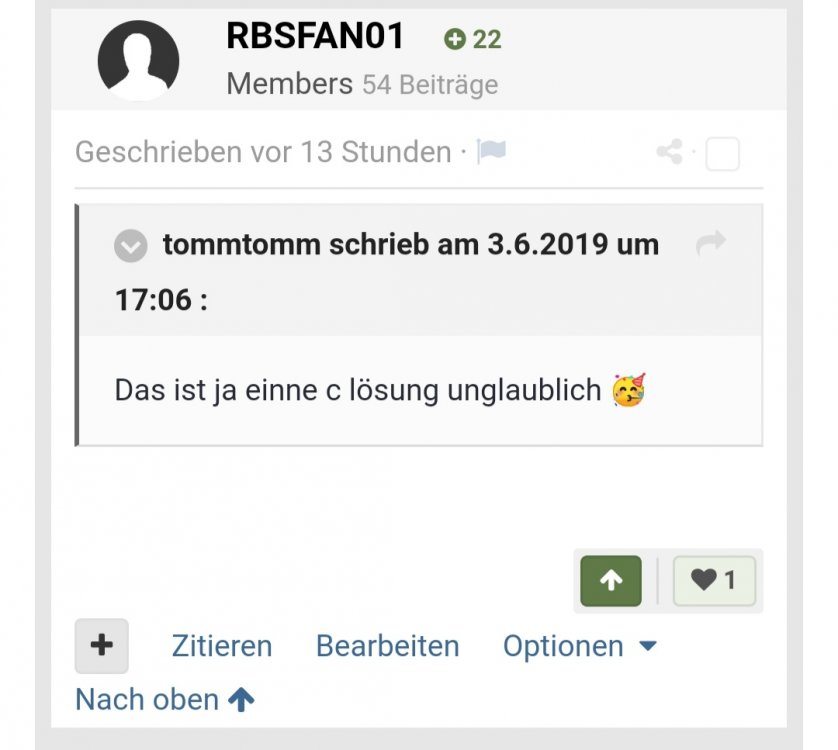Share this post via share icon

click(x=670, y=151)
